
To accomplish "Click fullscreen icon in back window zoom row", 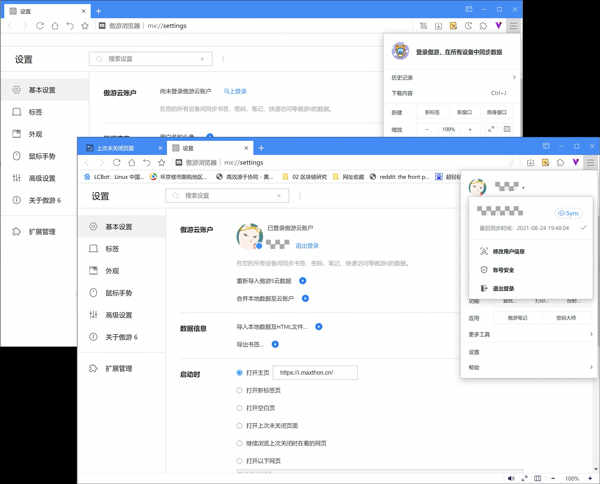I will pyautogui.click(x=491, y=129).
